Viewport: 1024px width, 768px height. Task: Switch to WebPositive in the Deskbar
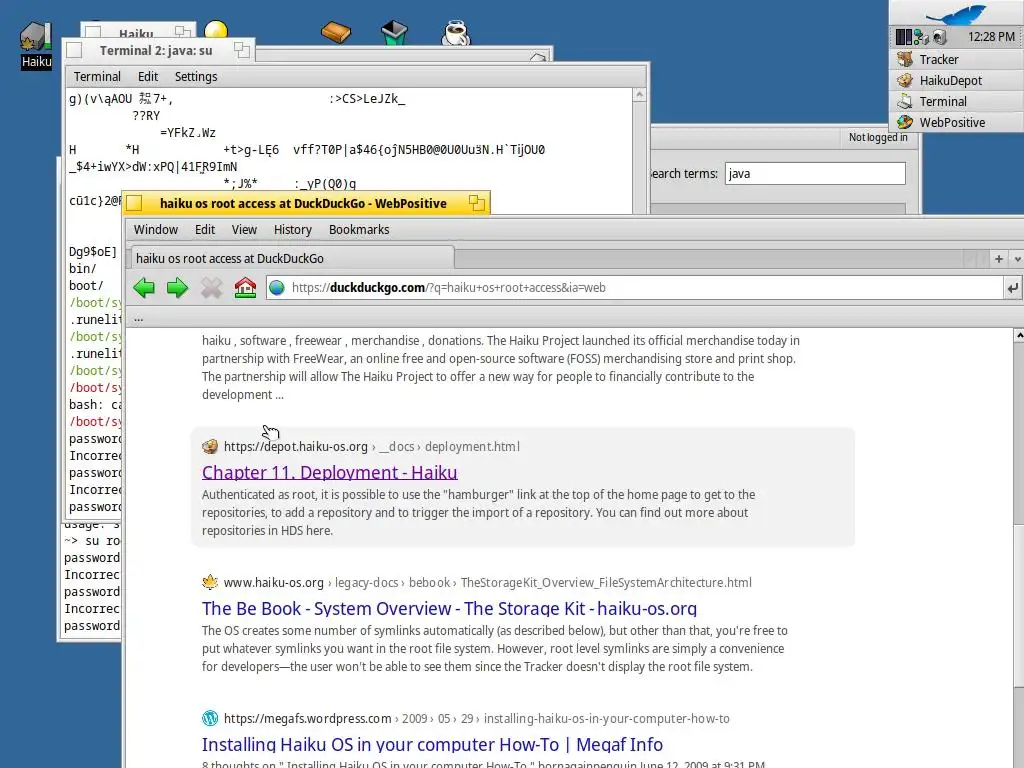pos(956,122)
